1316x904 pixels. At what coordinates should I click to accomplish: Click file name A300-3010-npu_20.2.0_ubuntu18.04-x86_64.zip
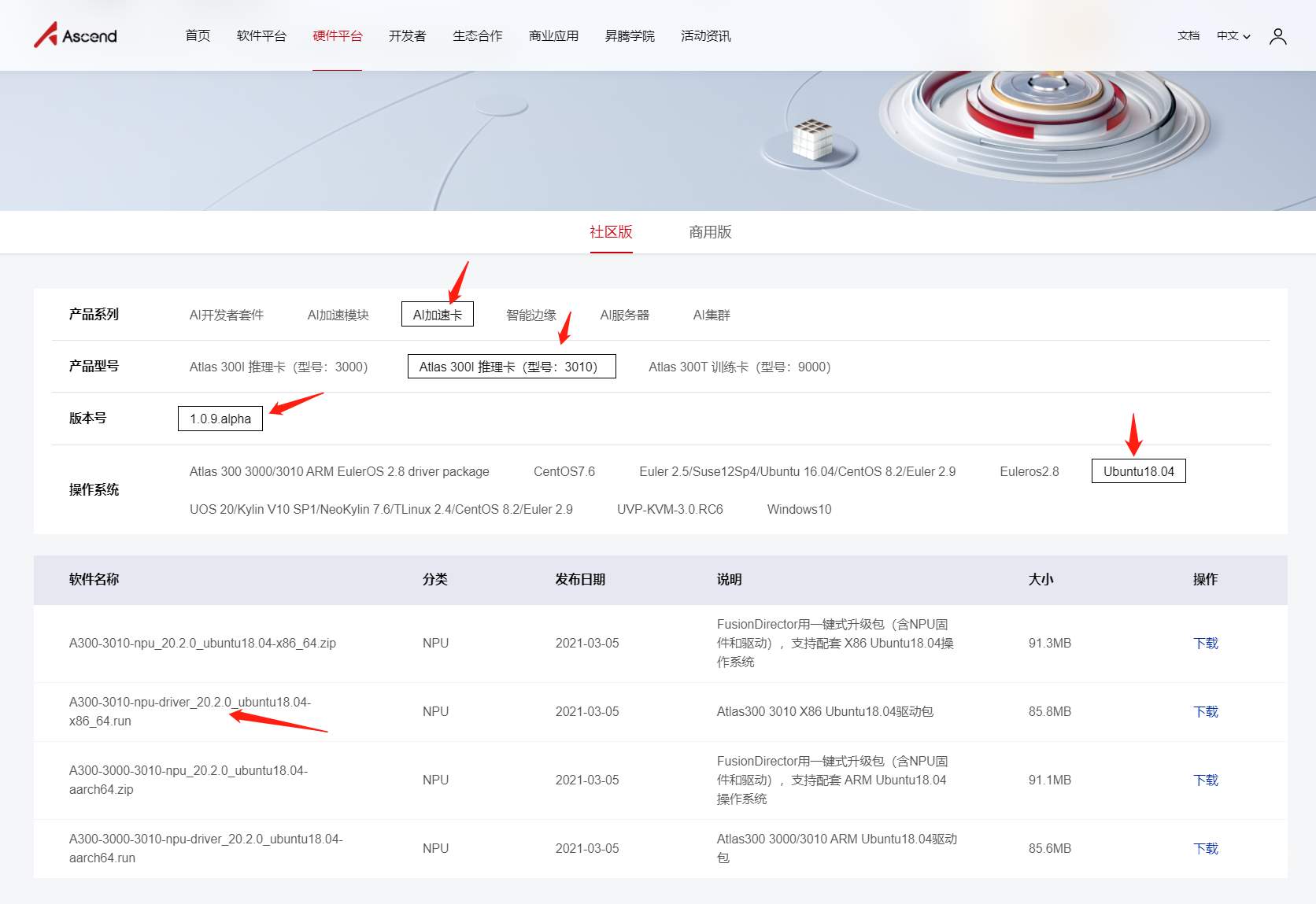(202, 643)
